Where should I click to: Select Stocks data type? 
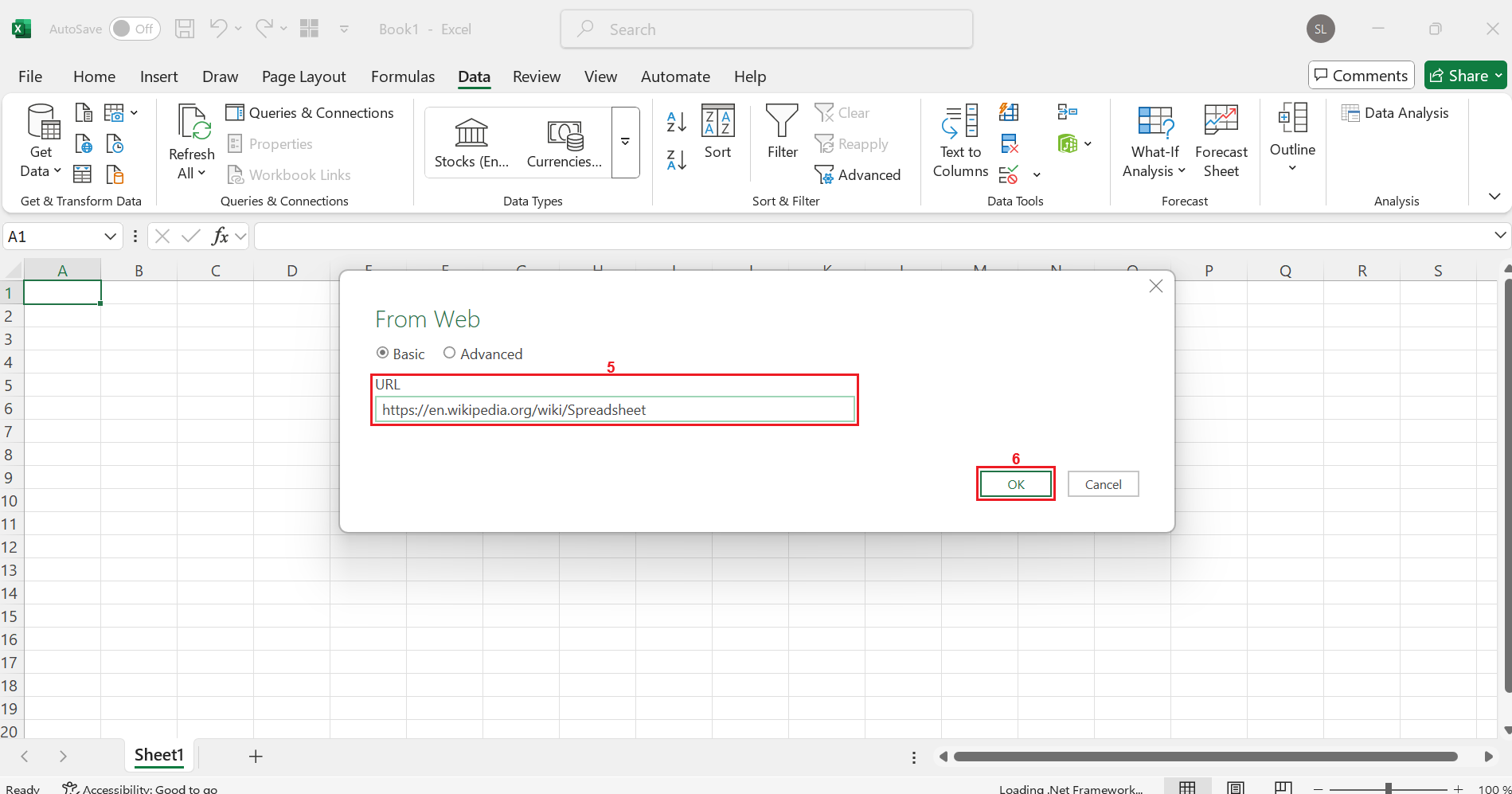[x=471, y=143]
